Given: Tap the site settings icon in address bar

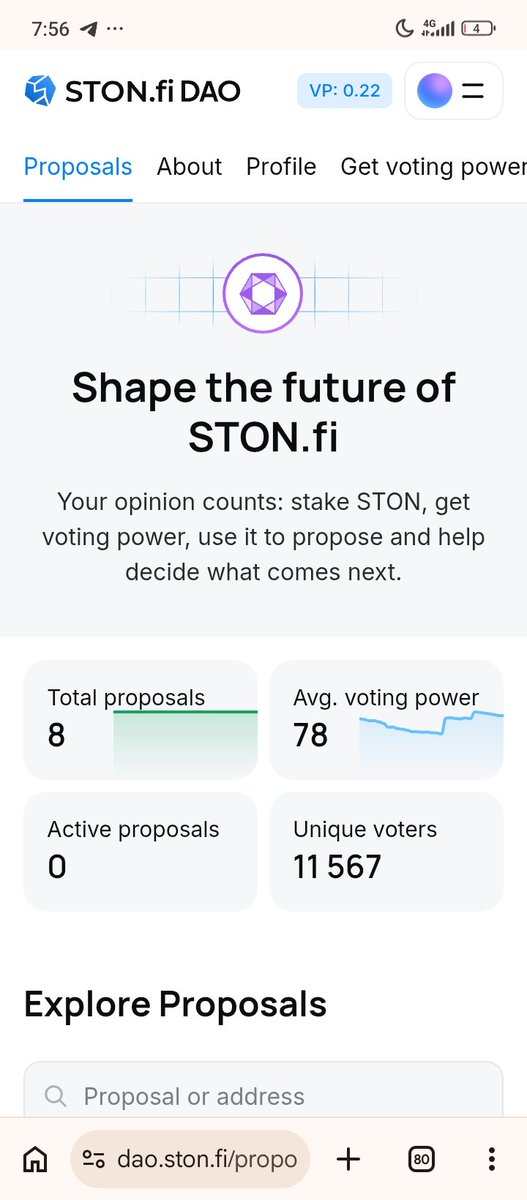Looking at the screenshot, I should pyautogui.click(x=94, y=1159).
